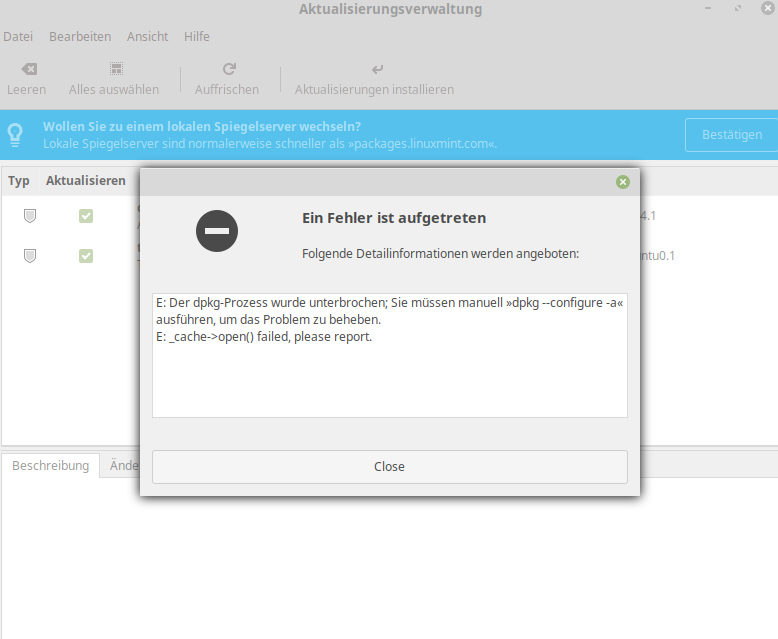
Task: Switch to the Beschreibung tab
Action: (x=51, y=465)
